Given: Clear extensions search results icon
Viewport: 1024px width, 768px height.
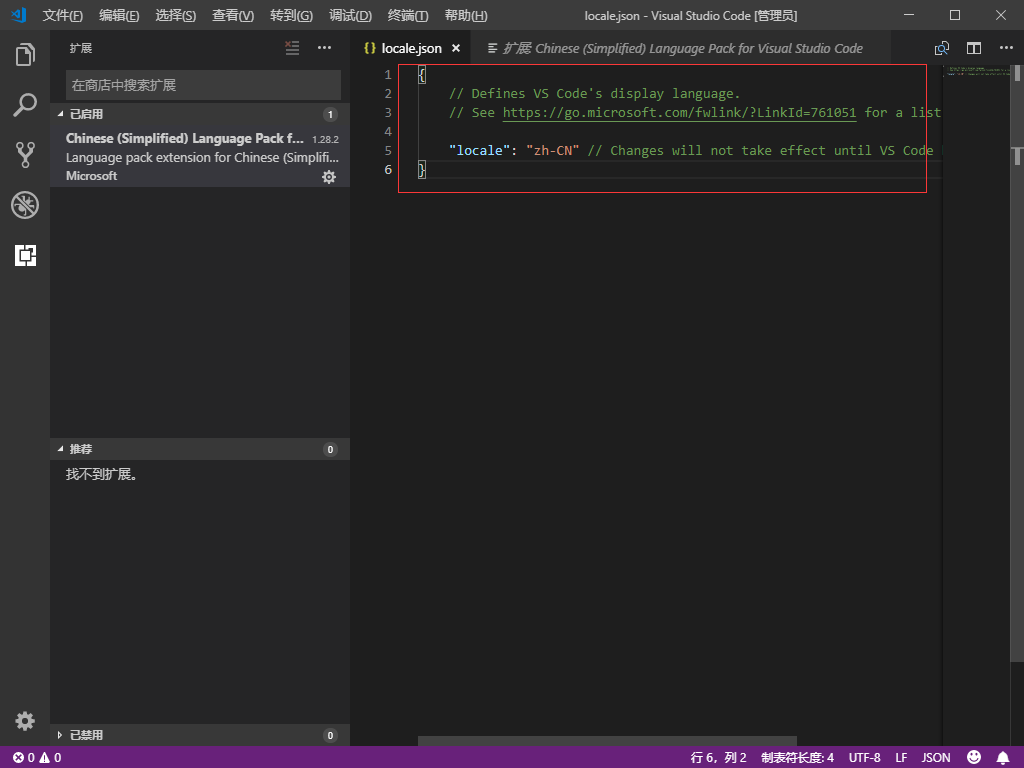Looking at the screenshot, I should [x=292, y=48].
